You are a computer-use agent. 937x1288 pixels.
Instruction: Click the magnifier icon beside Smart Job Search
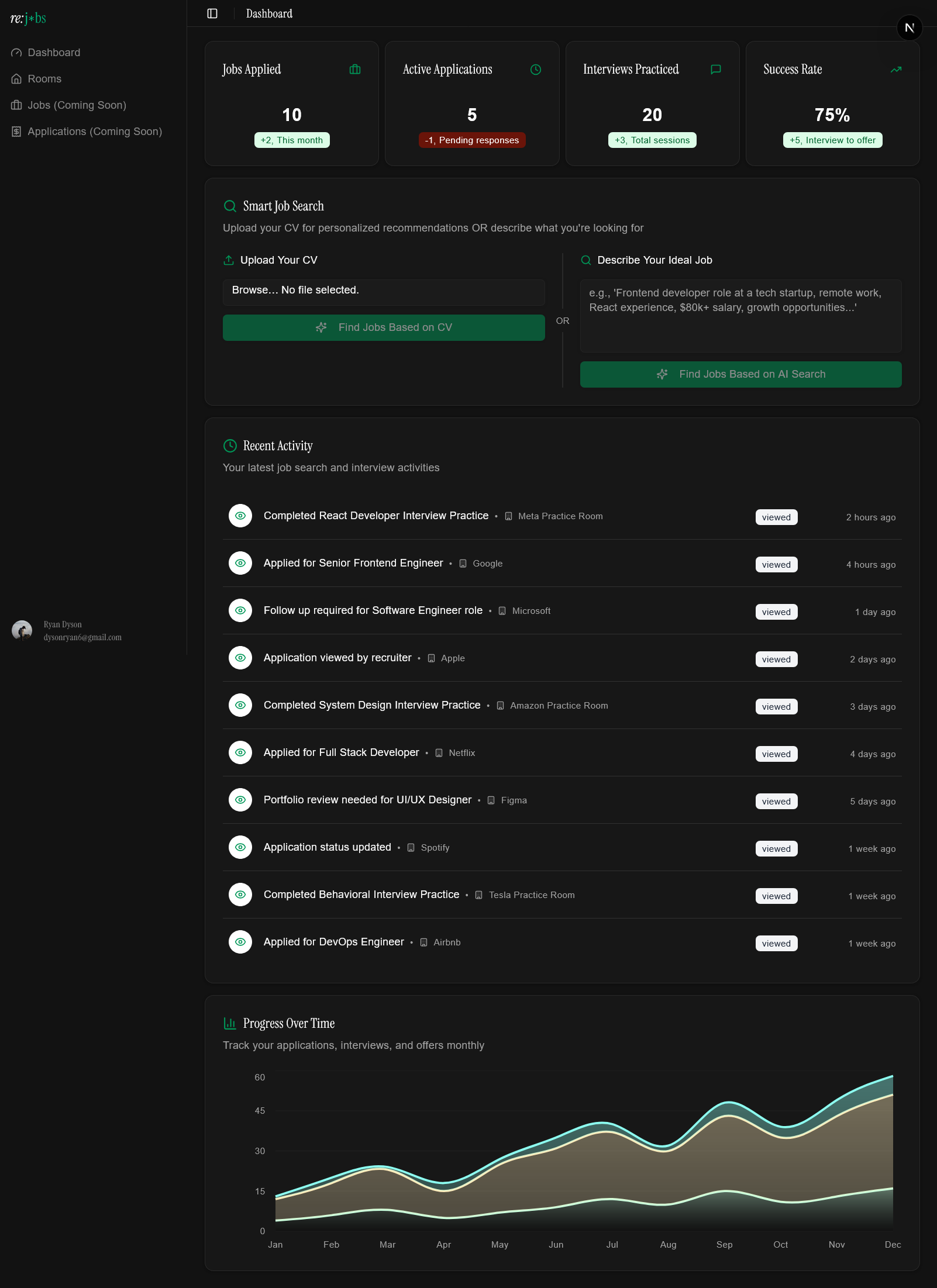[x=229, y=206]
